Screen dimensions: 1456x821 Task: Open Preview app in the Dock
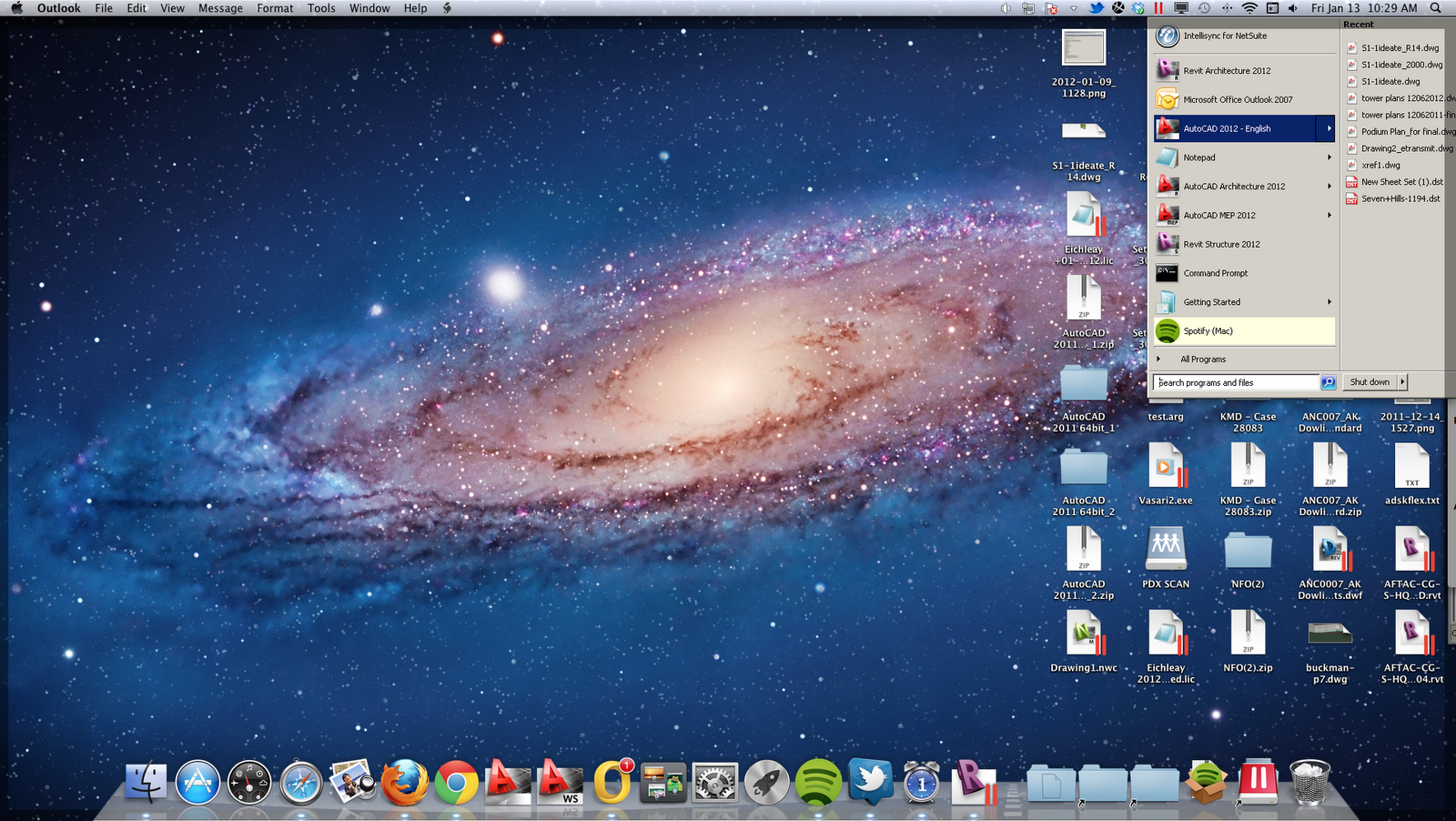[352, 782]
